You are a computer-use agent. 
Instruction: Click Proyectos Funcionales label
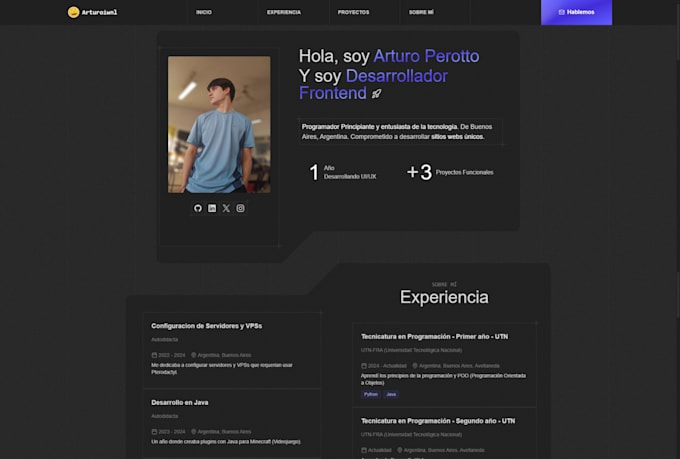pos(464,172)
